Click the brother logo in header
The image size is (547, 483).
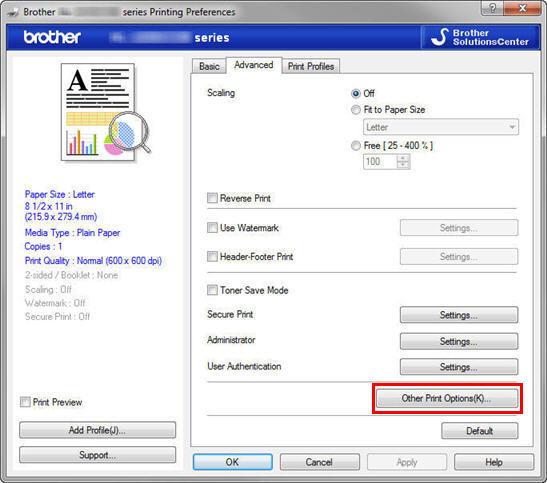click(52, 37)
